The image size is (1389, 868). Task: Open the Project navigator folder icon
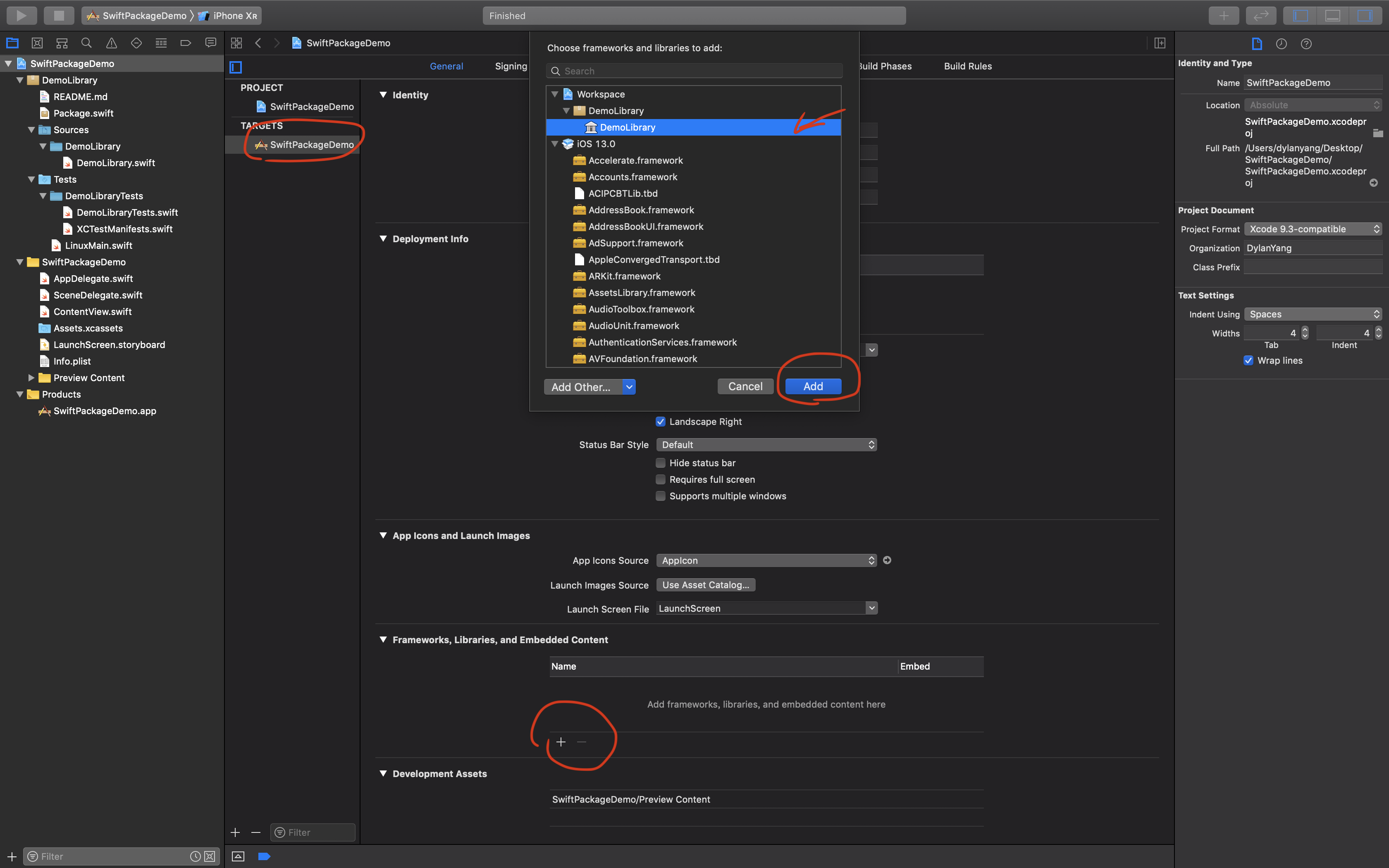(13, 43)
